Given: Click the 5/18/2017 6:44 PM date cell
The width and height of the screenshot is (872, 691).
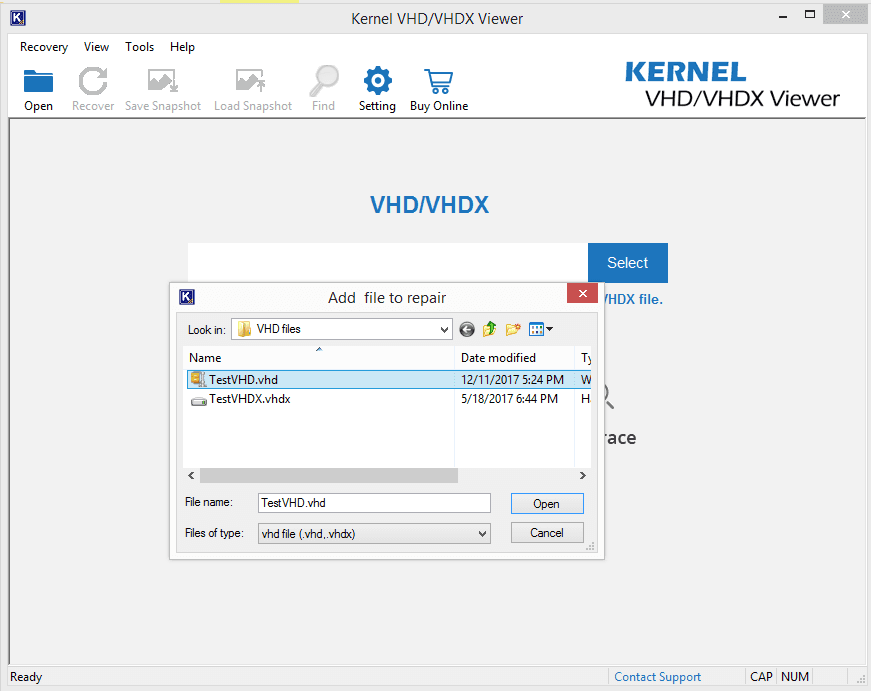Looking at the screenshot, I should click(x=509, y=399).
